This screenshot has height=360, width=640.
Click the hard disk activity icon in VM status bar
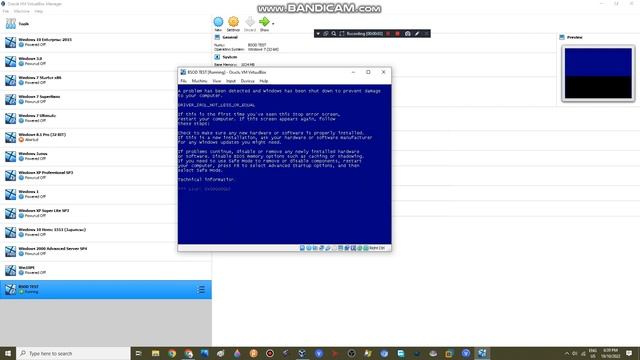point(302,248)
